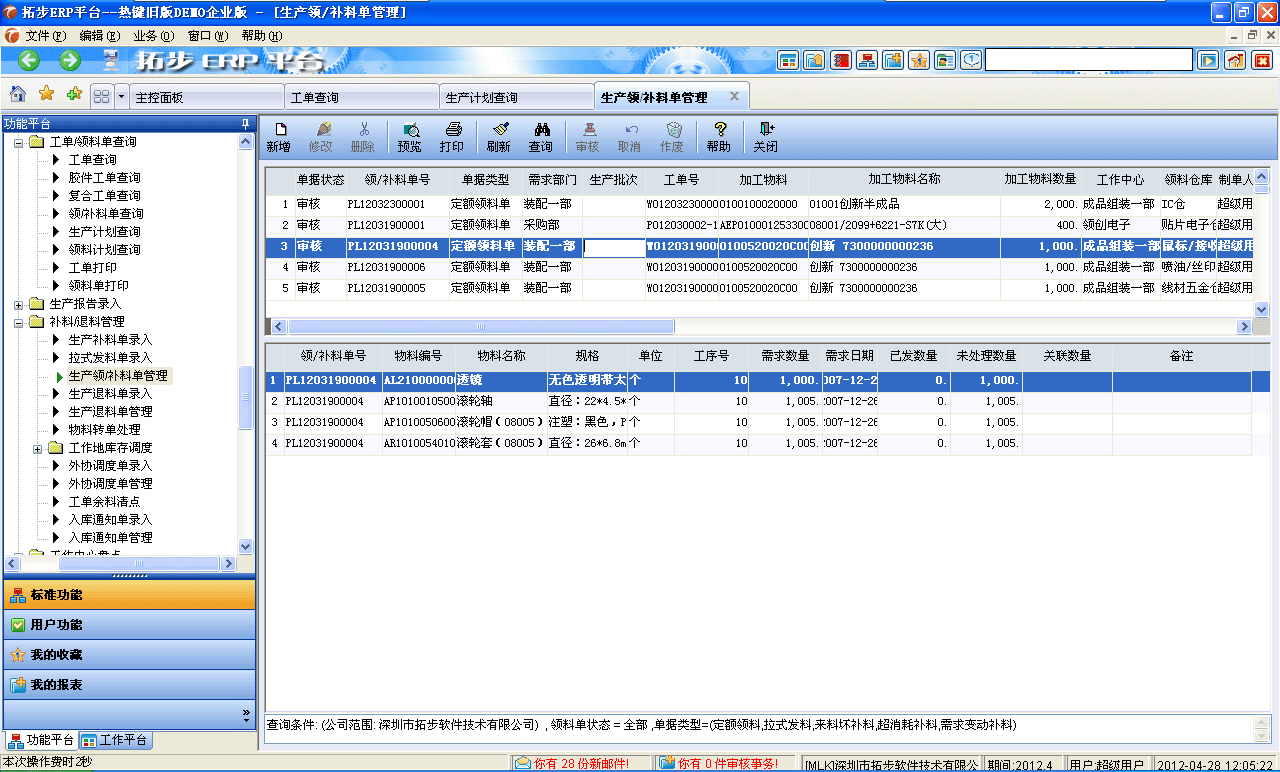The height and width of the screenshot is (772, 1280).
Task: Switch to the 工单查询 tab
Action: point(361,95)
